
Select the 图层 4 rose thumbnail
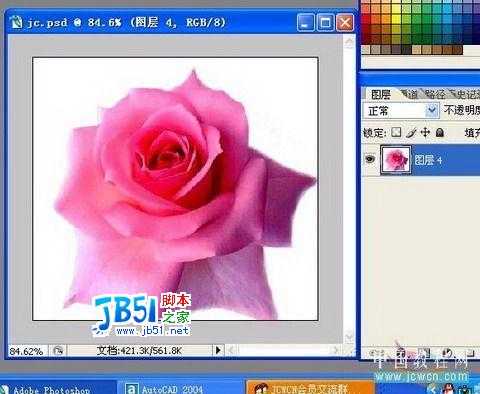coord(396,160)
